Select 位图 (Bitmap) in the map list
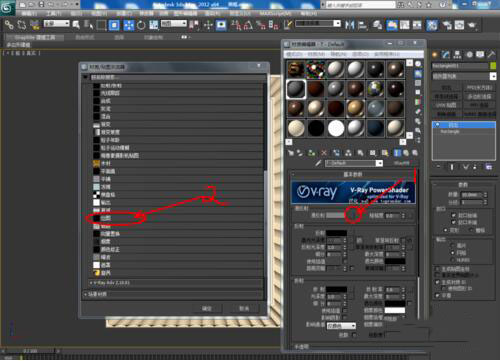Viewport: 500px width, 361px height. pos(106,218)
